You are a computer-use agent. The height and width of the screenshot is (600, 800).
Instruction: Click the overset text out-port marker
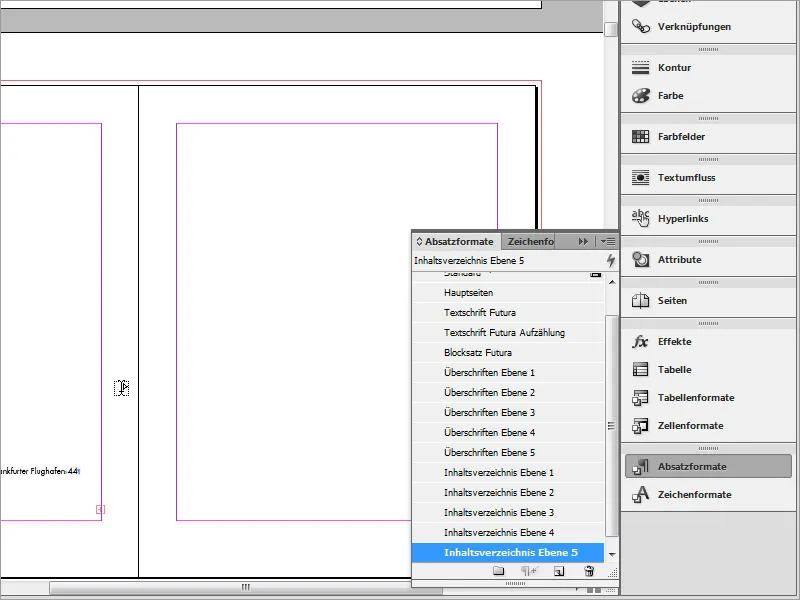(x=101, y=509)
